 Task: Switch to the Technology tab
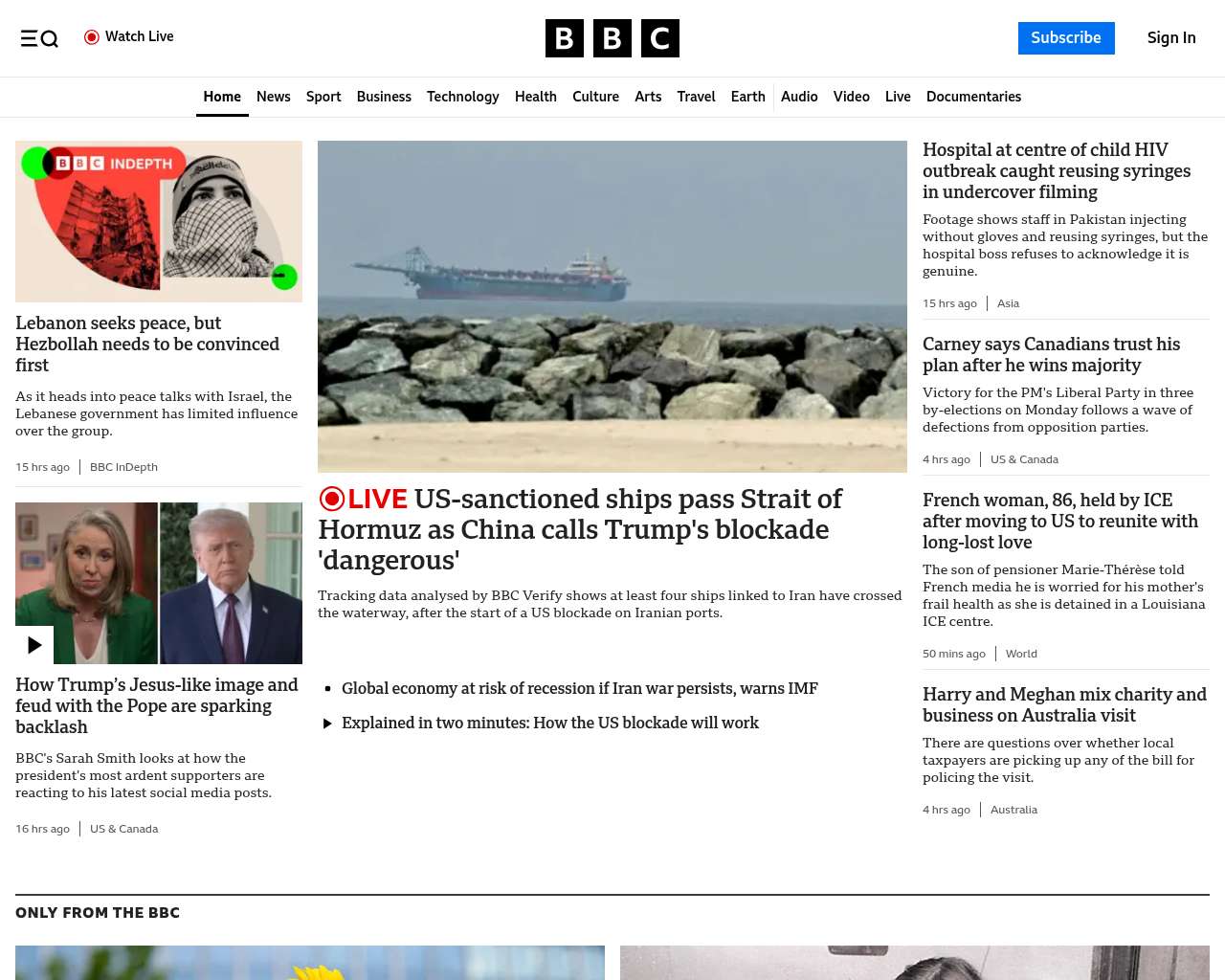tap(463, 97)
